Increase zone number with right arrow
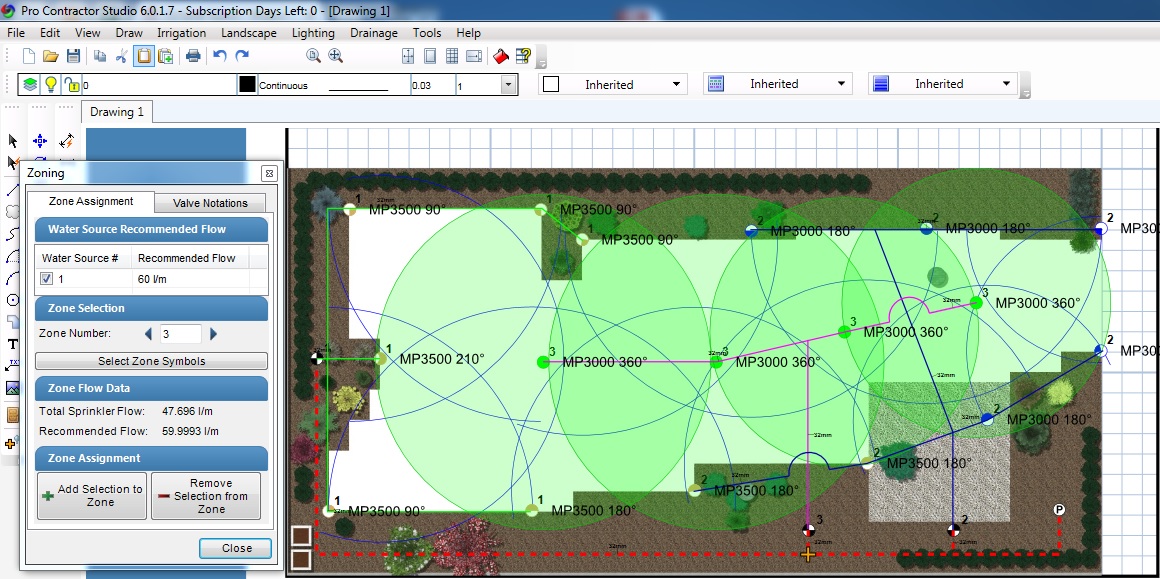Viewport: 1160px width, 579px height. (x=213, y=334)
